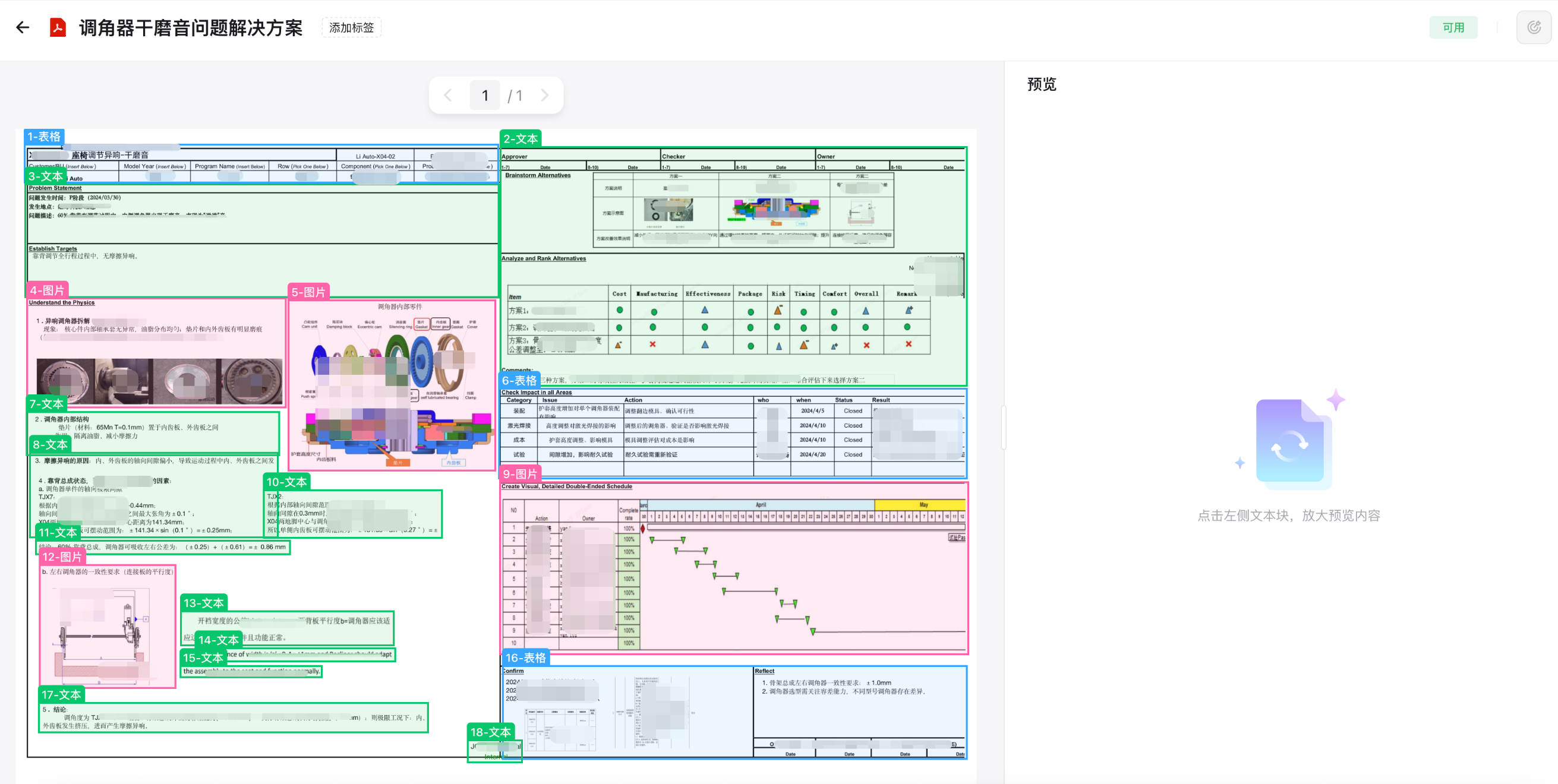1558x784 pixels.
Task: Click the refresh icon button at top right
Action: point(1533,27)
